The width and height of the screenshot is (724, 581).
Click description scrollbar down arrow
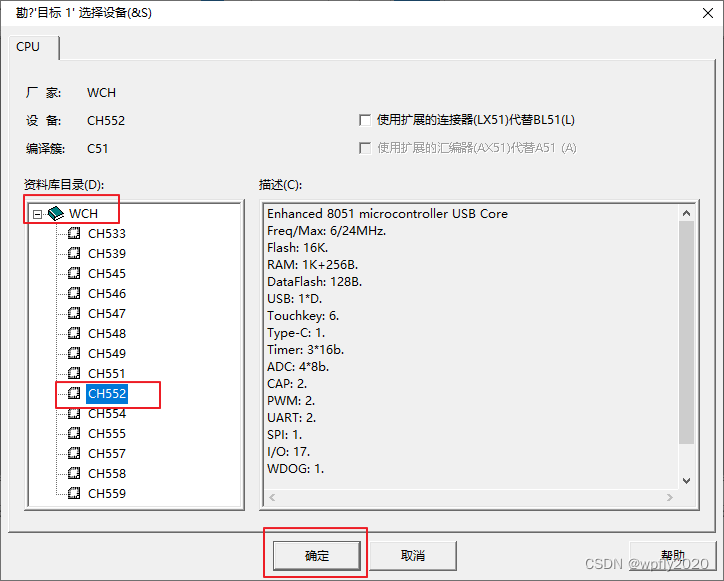click(686, 481)
